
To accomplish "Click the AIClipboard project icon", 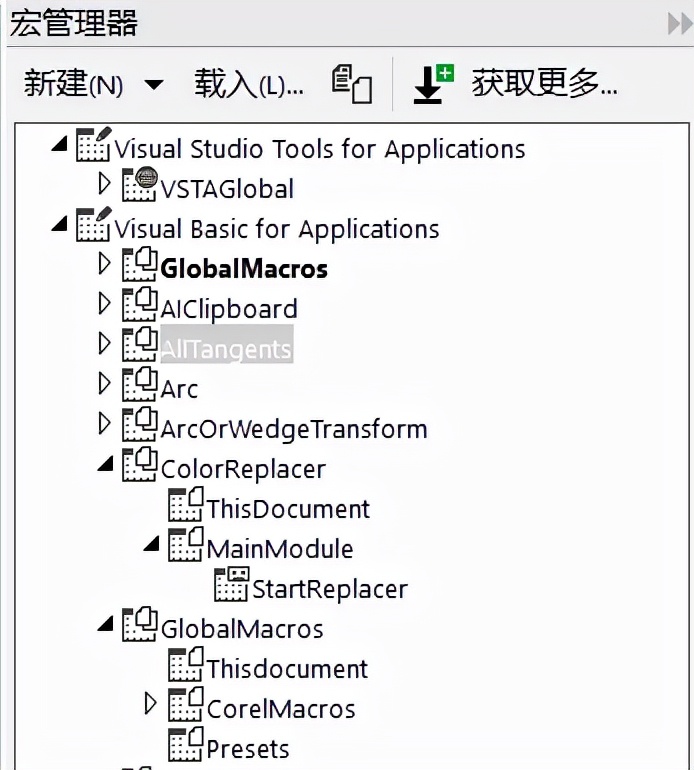I will pyautogui.click(x=139, y=304).
